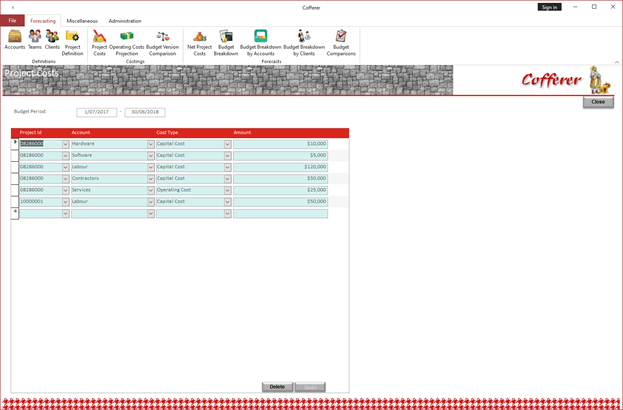Expand Cost Type dropdown in Software row

coord(227,156)
